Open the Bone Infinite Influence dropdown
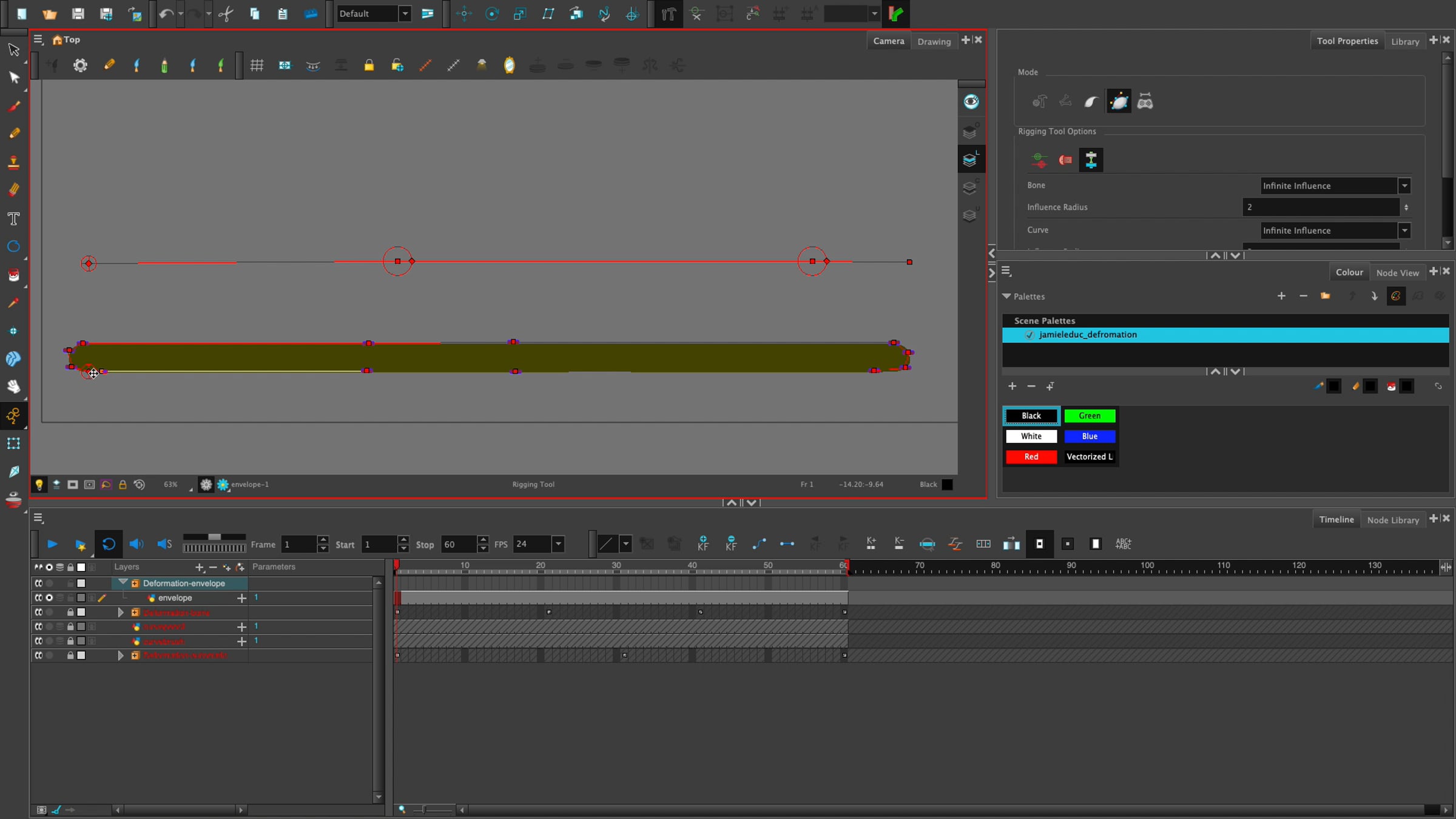Image resolution: width=1456 pixels, height=819 pixels. coord(1404,186)
